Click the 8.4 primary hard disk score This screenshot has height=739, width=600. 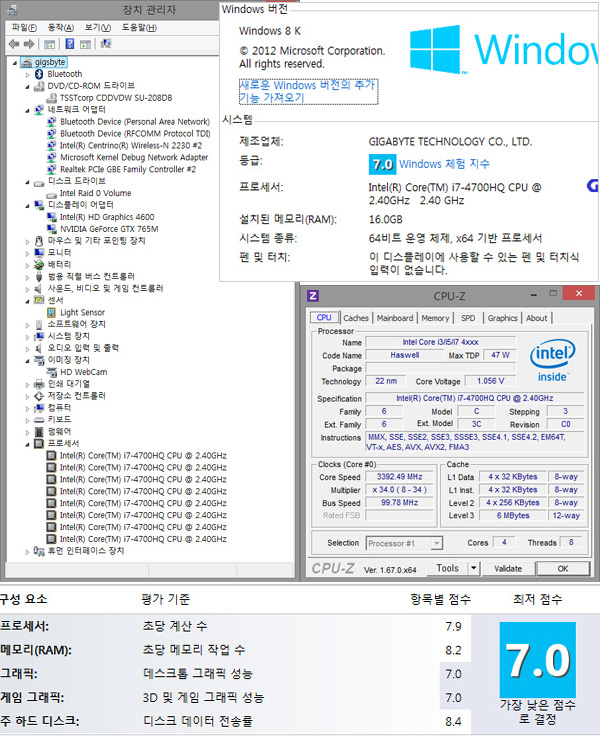[453, 722]
